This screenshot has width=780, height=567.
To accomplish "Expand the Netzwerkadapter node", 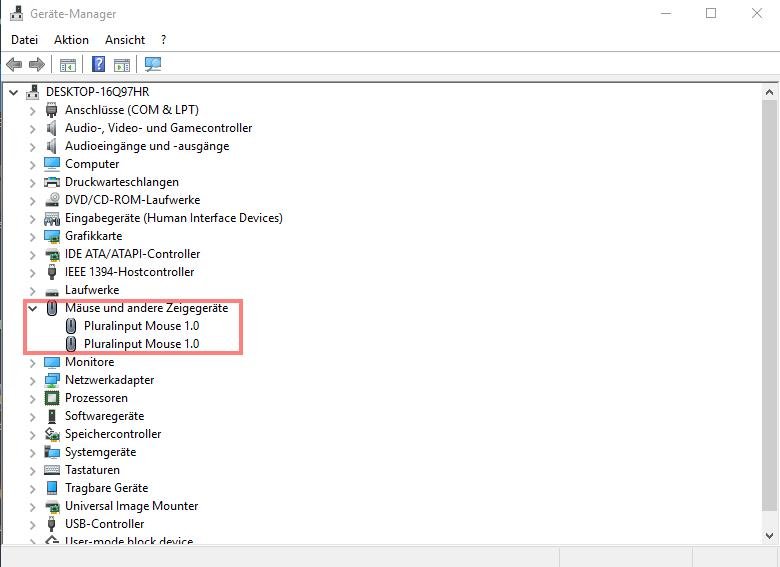I will tap(32, 381).
